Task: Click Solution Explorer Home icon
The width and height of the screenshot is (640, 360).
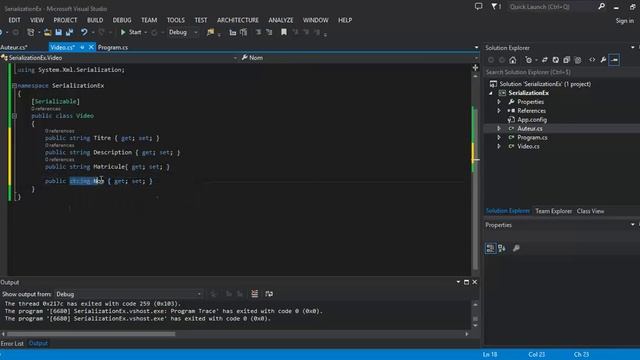Action: pos(513,60)
